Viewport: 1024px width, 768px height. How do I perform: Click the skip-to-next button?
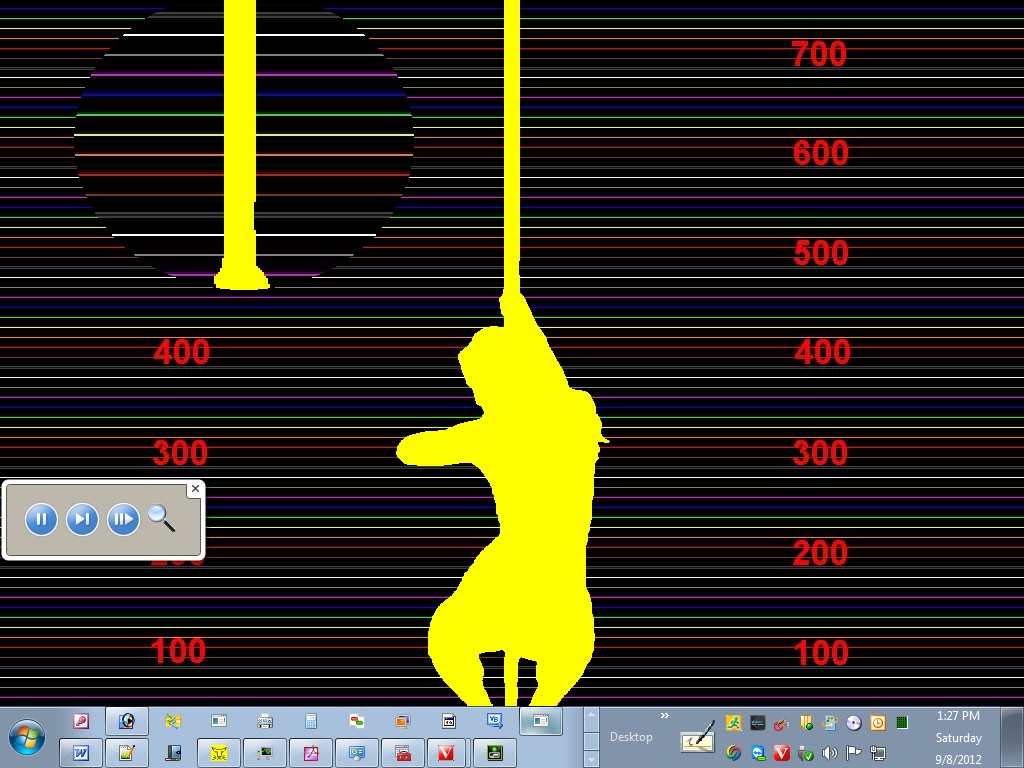[82, 519]
